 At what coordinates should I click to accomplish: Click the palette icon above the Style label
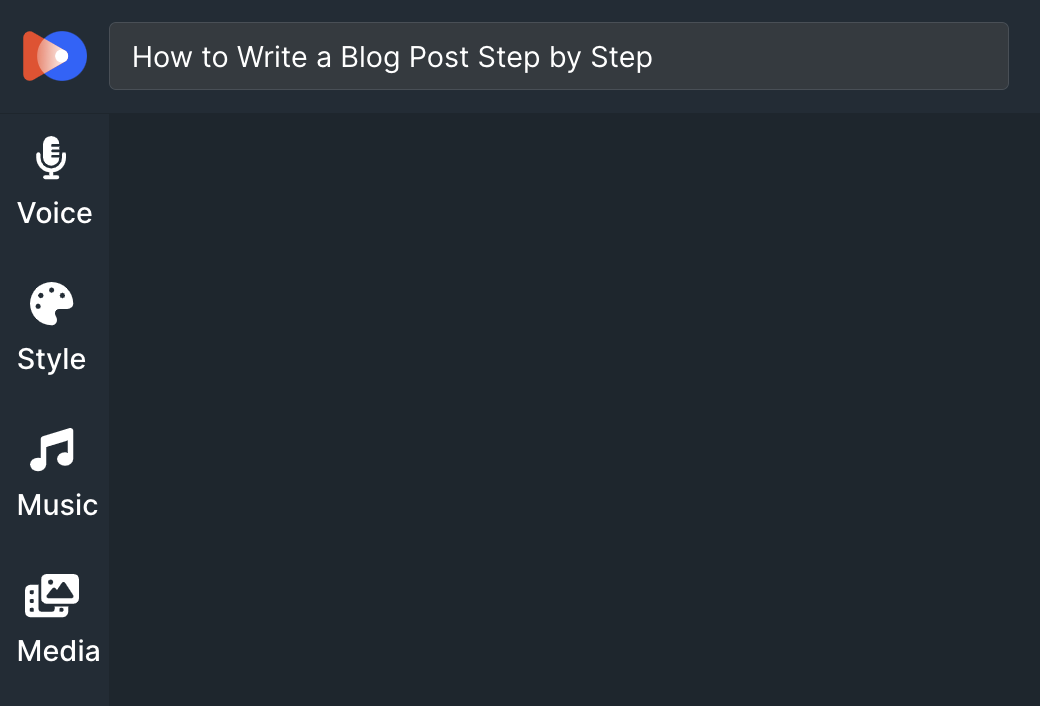click(50, 304)
